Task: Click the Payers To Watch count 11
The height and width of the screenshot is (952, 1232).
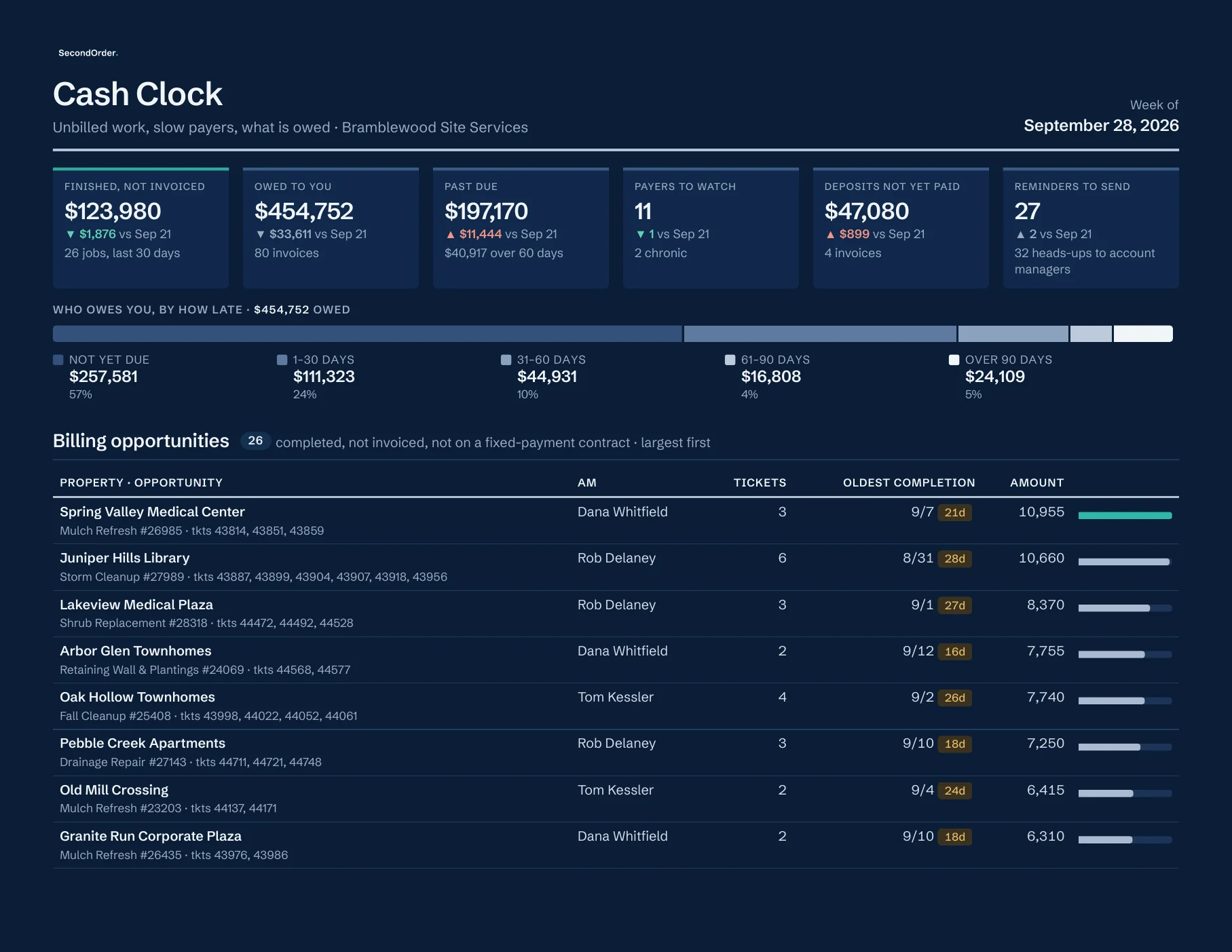Action: tap(643, 211)
